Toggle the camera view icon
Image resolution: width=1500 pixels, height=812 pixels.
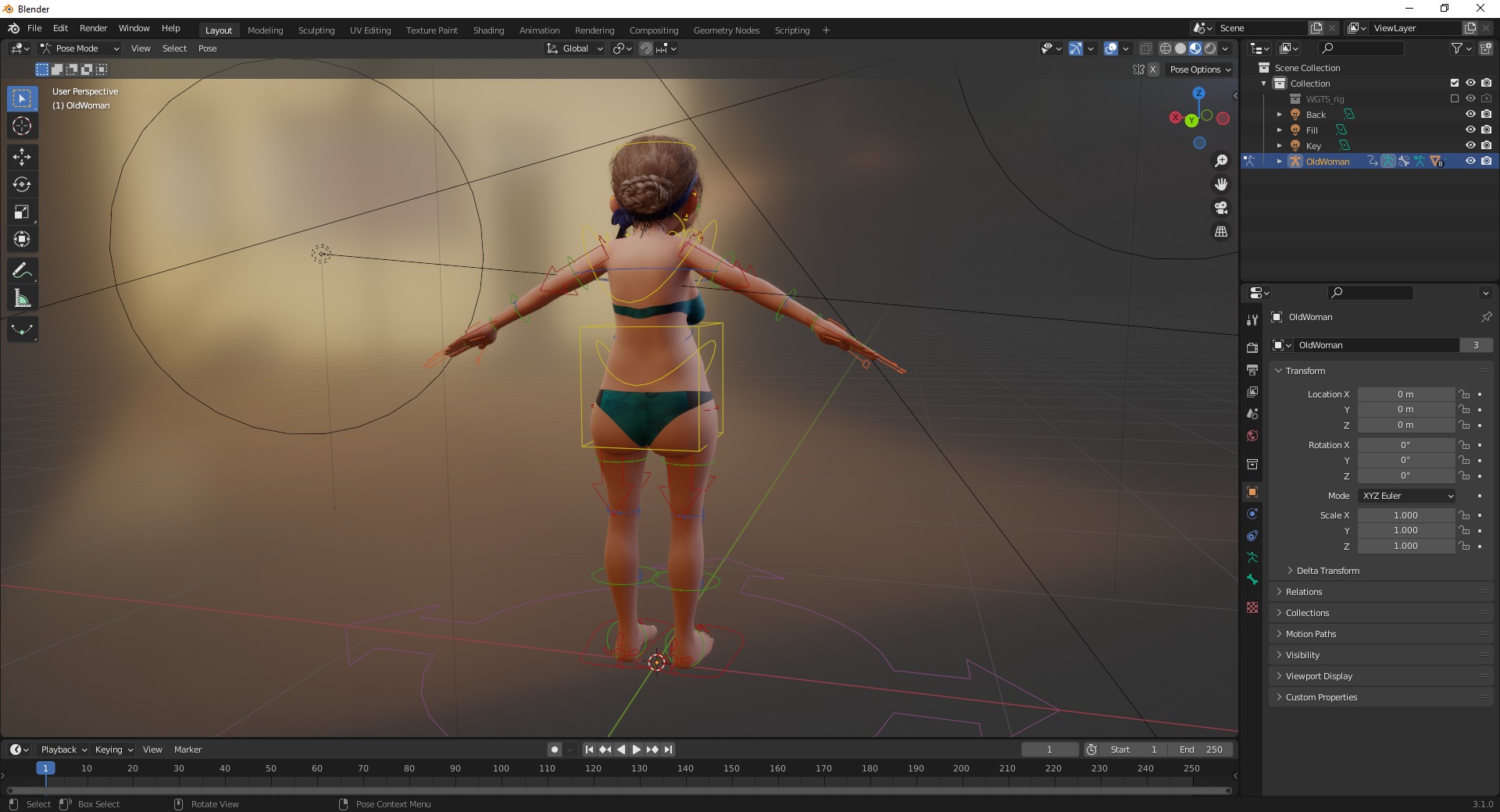1221,208
